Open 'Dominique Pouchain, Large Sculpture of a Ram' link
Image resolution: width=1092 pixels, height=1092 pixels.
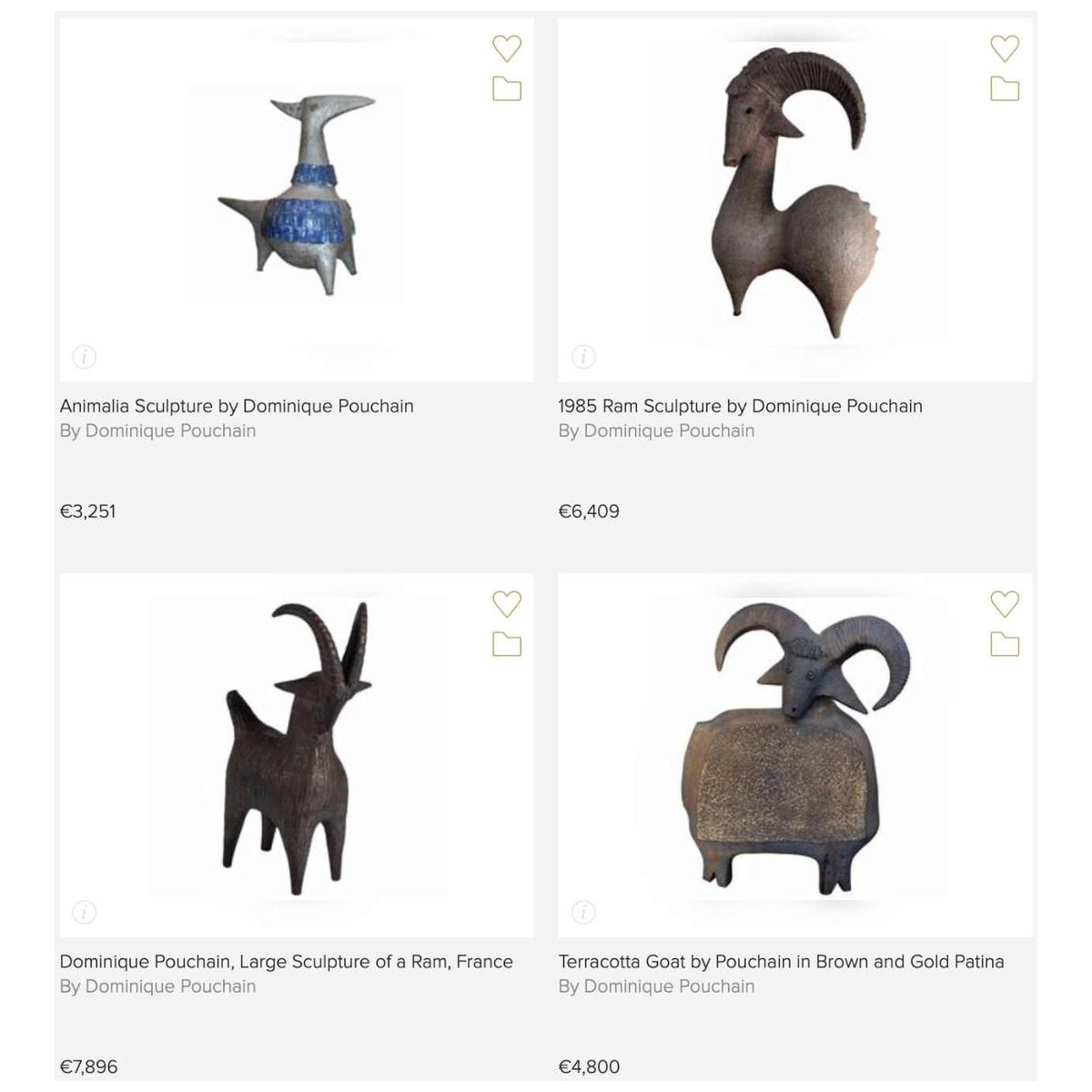tap(287, 962)
